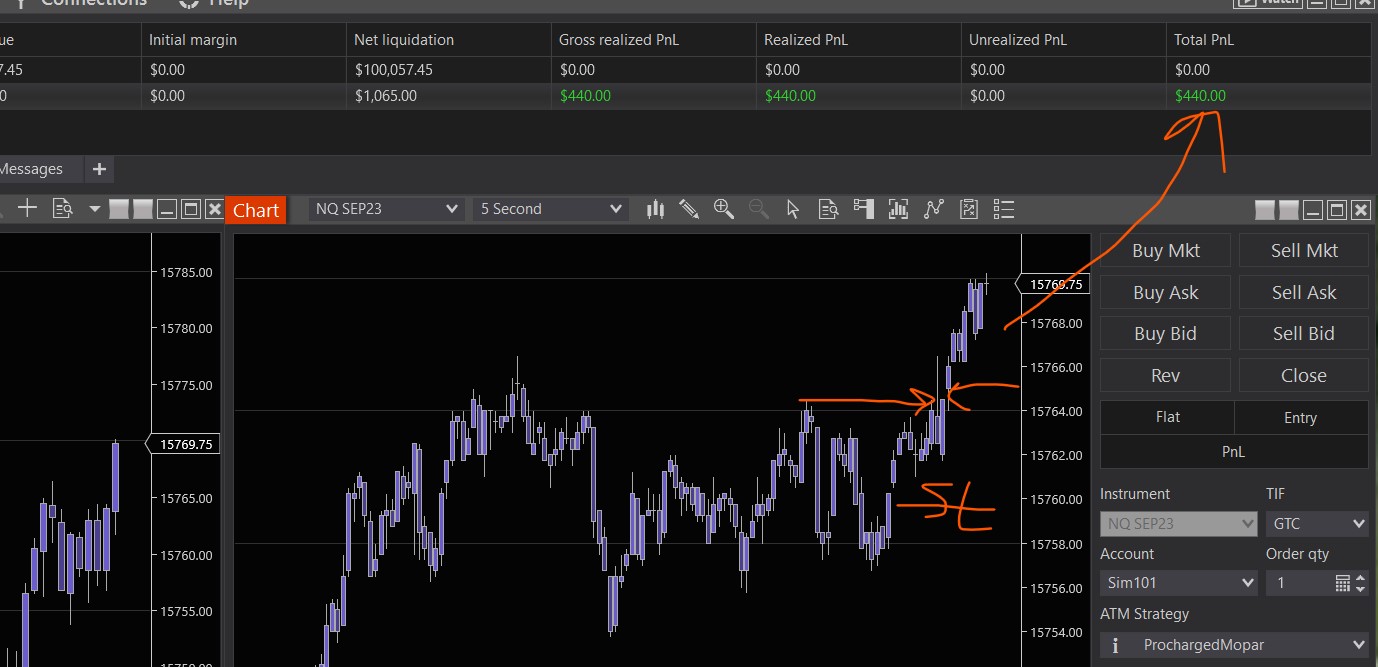Click first tile-layout square in left chart controls
This screenshot has width=1378, height=667.
click(119, 209)
